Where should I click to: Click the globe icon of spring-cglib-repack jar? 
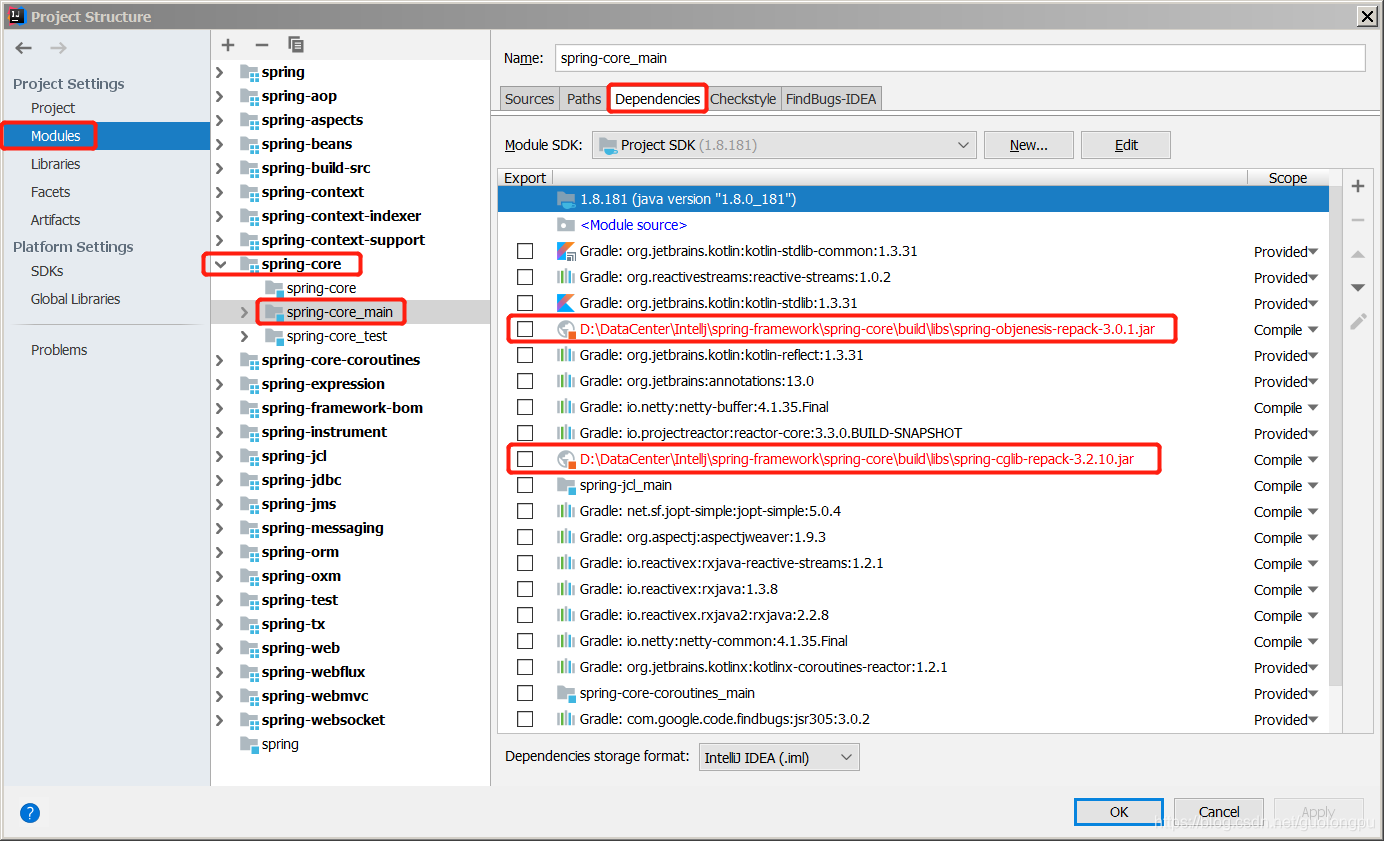click(566, 459)
